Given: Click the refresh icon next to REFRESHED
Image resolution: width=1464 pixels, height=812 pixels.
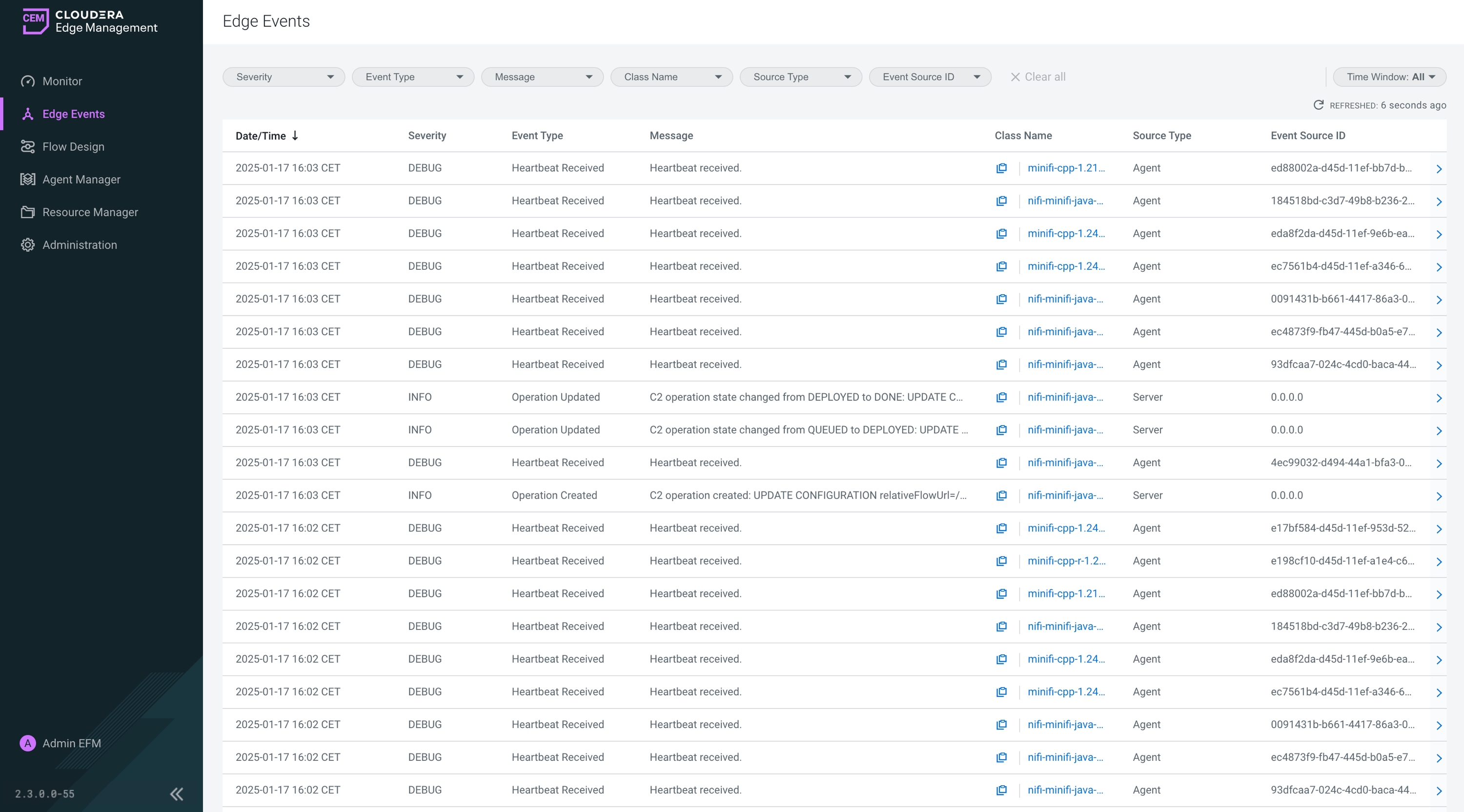Looking at the screenshot, I should tap(1319, 105).
